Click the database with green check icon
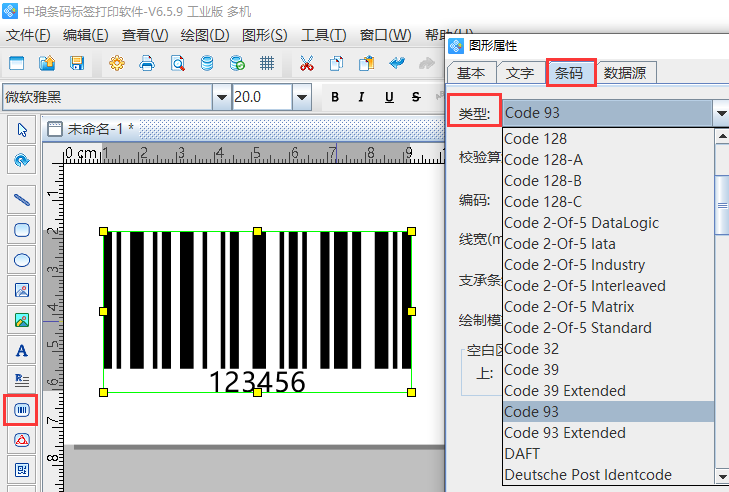Image resolution: width=729 pixels, height=492 pixels. click(x=237, y=63)
